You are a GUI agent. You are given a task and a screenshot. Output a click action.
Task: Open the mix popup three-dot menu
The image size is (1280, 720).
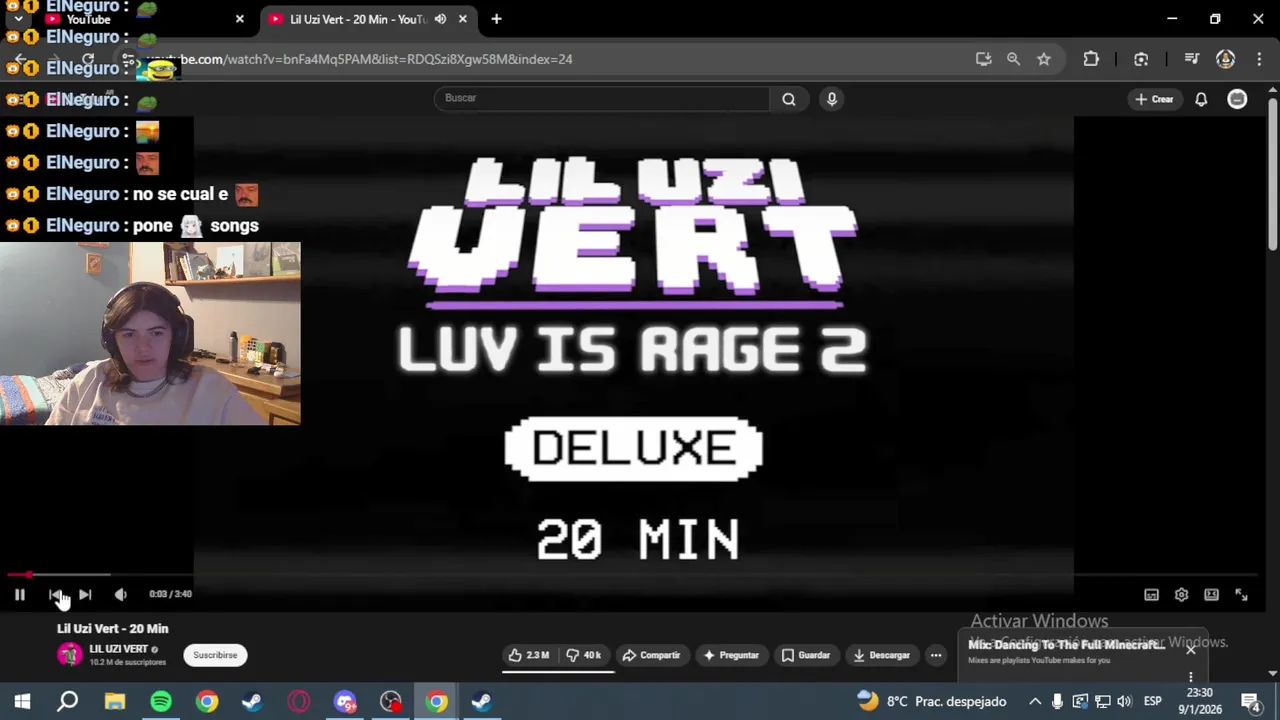click(1191, 677)
